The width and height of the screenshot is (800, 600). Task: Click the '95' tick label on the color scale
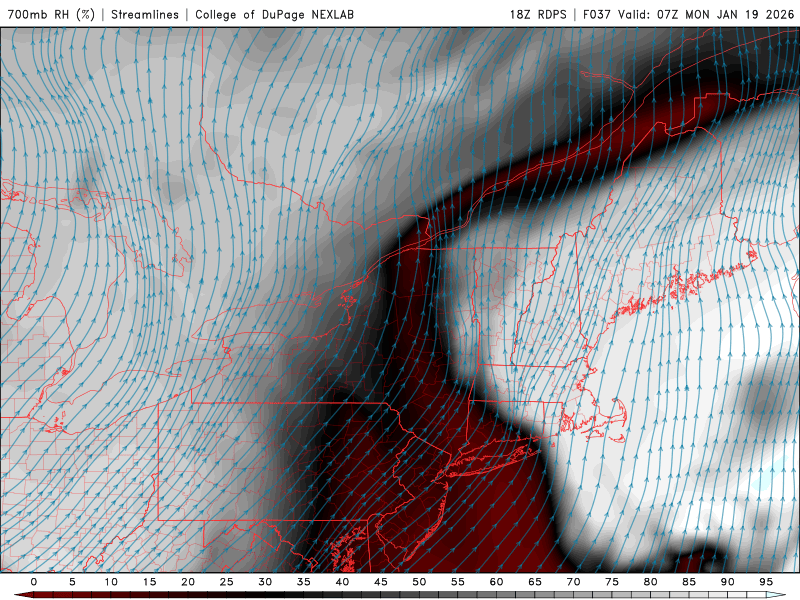tap(766, 582)
